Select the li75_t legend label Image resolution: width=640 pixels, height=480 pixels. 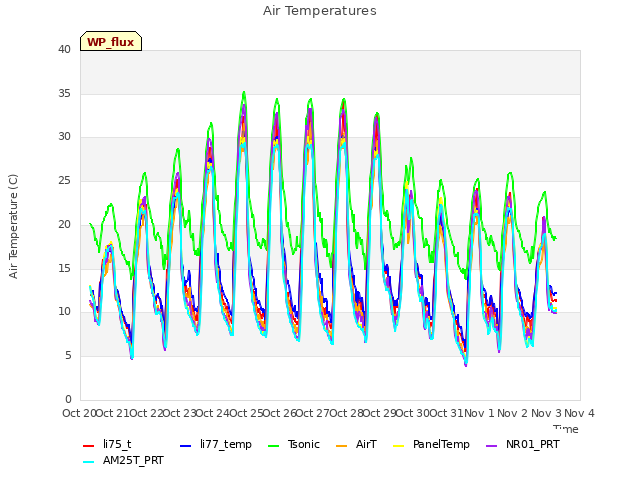tap(117, 444)
